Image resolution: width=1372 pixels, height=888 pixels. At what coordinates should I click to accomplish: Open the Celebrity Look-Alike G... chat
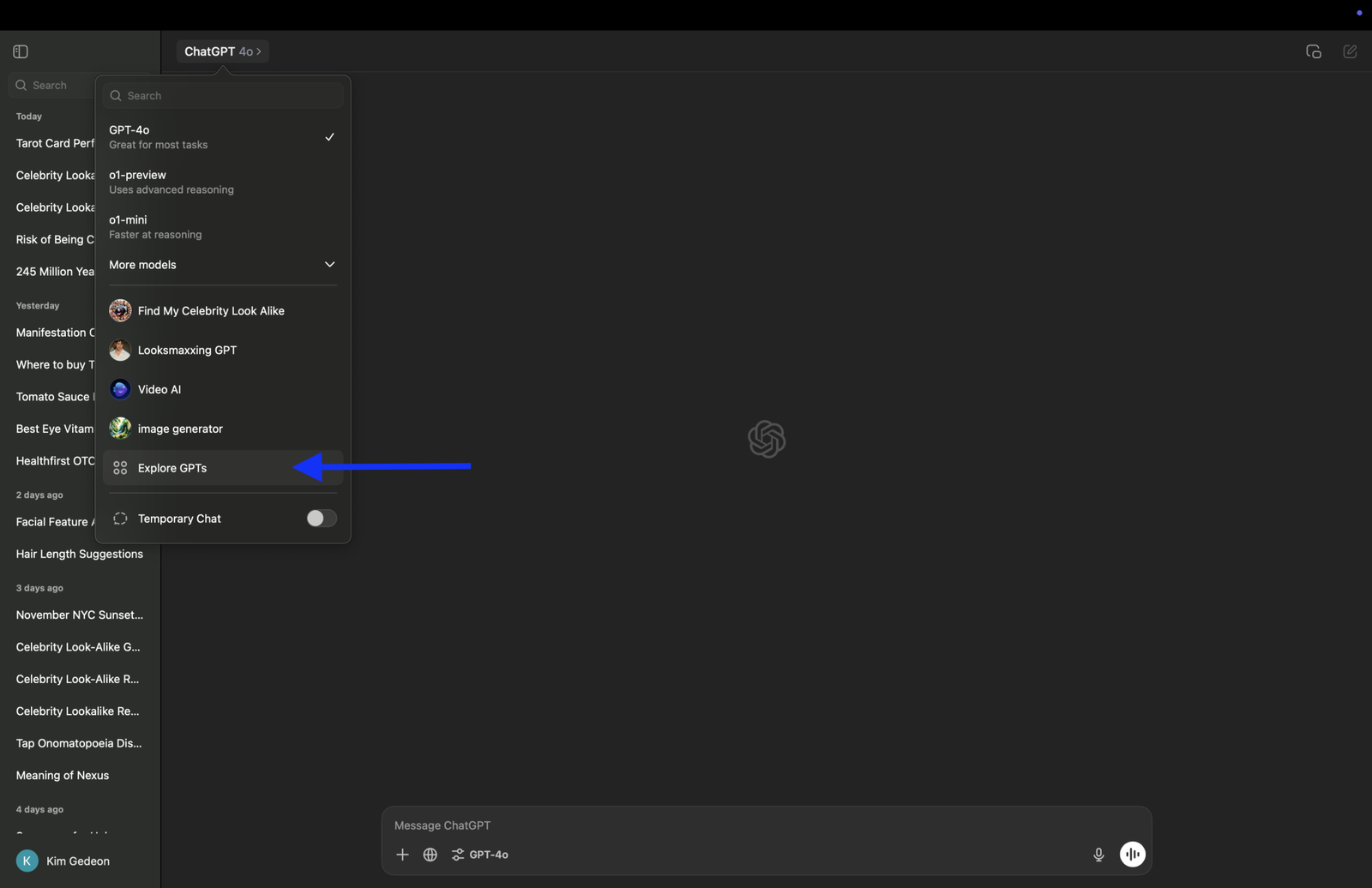80,647
